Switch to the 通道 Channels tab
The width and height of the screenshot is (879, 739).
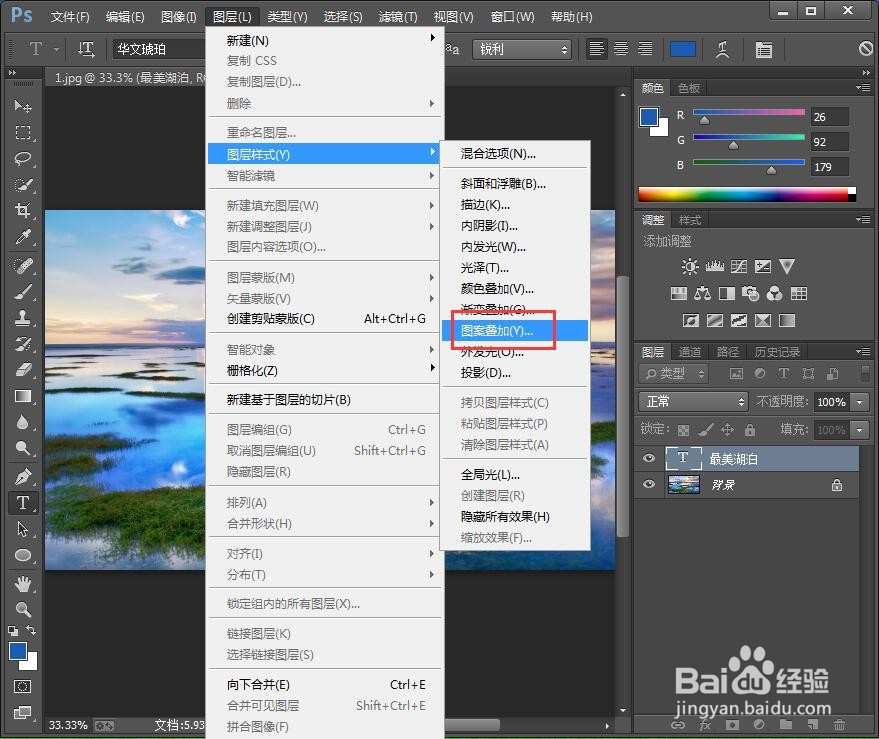[x=689, y=351]
